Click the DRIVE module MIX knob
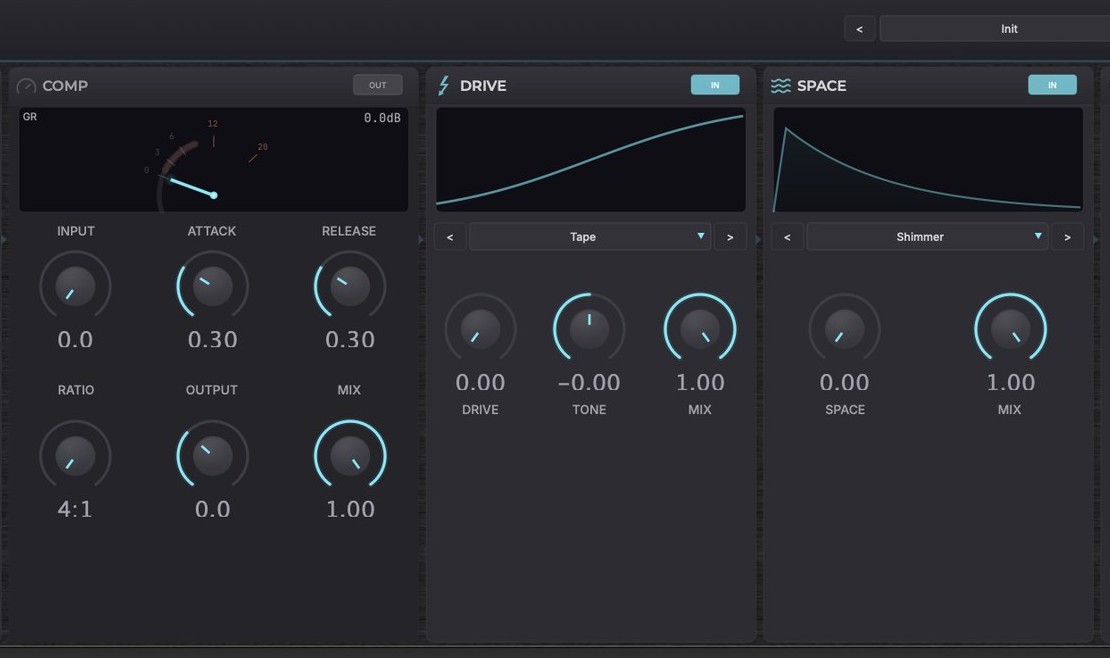1110x658 pixels. tap(700, 329)
